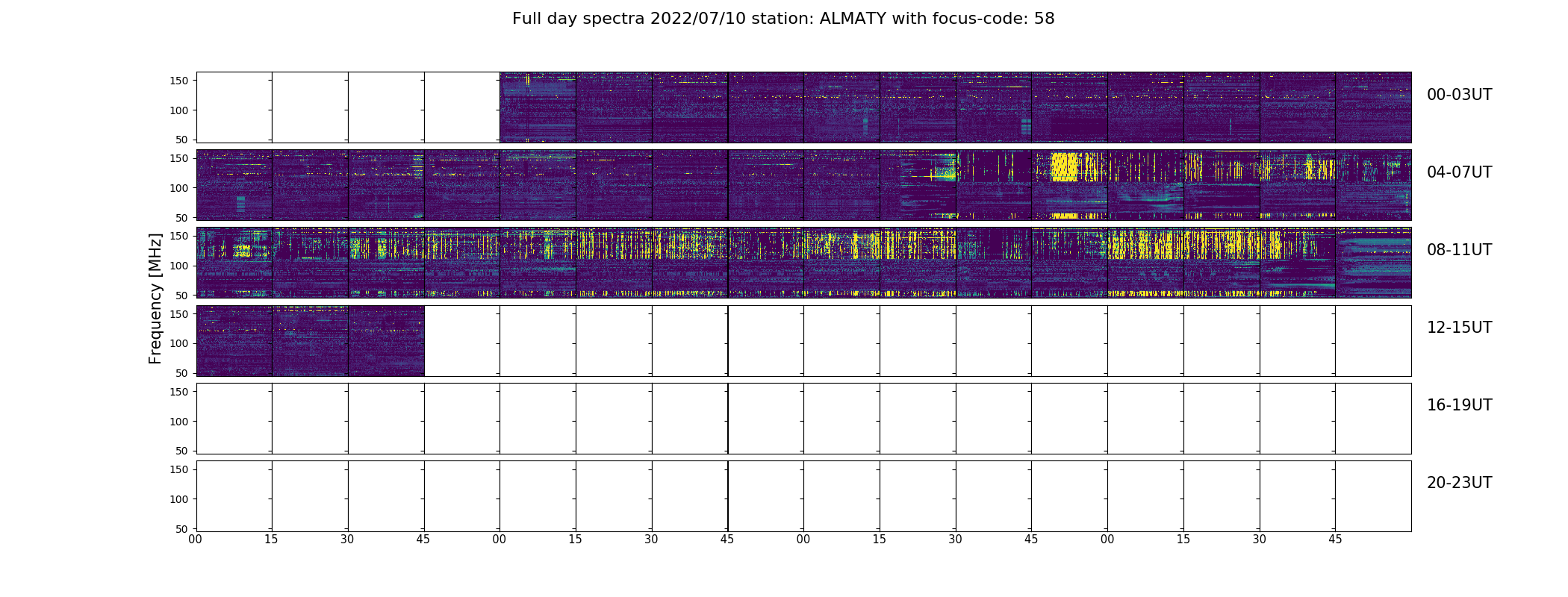This screenshot has width=1568, height=597.
Task: Click the 150 tick label of the 12-15UT row
Action: (180, 314)
